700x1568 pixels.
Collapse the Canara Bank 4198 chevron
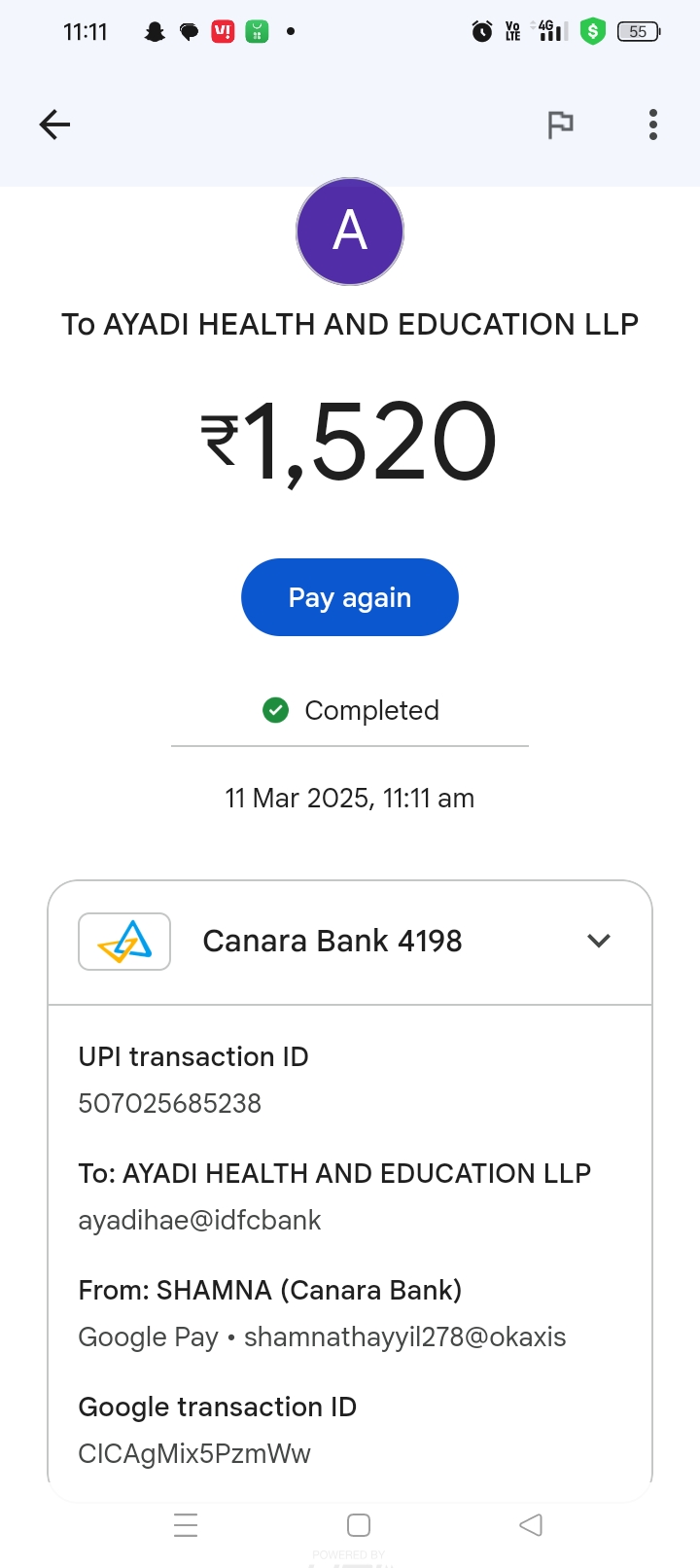point(599,941)
